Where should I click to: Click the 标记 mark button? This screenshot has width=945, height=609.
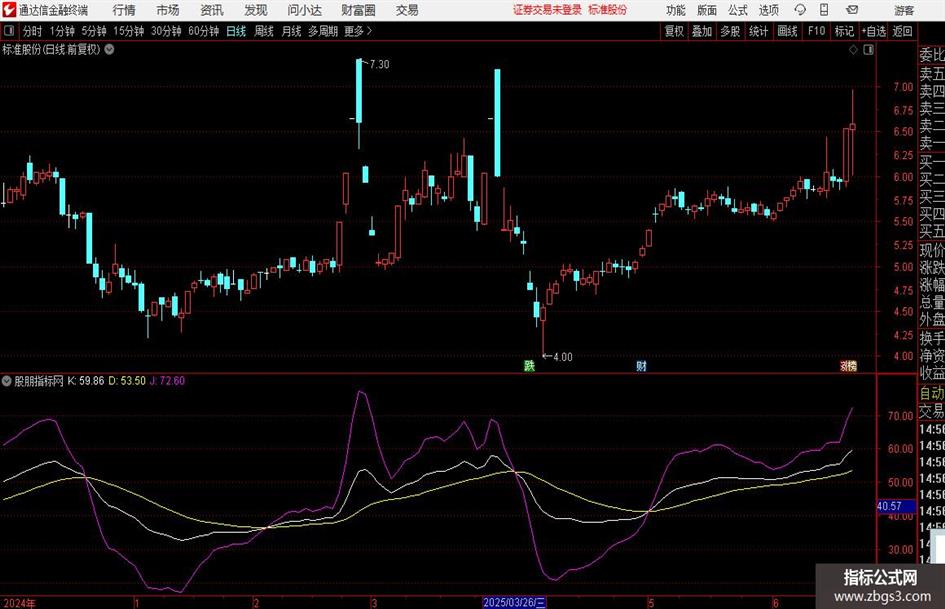coord(844,31)
